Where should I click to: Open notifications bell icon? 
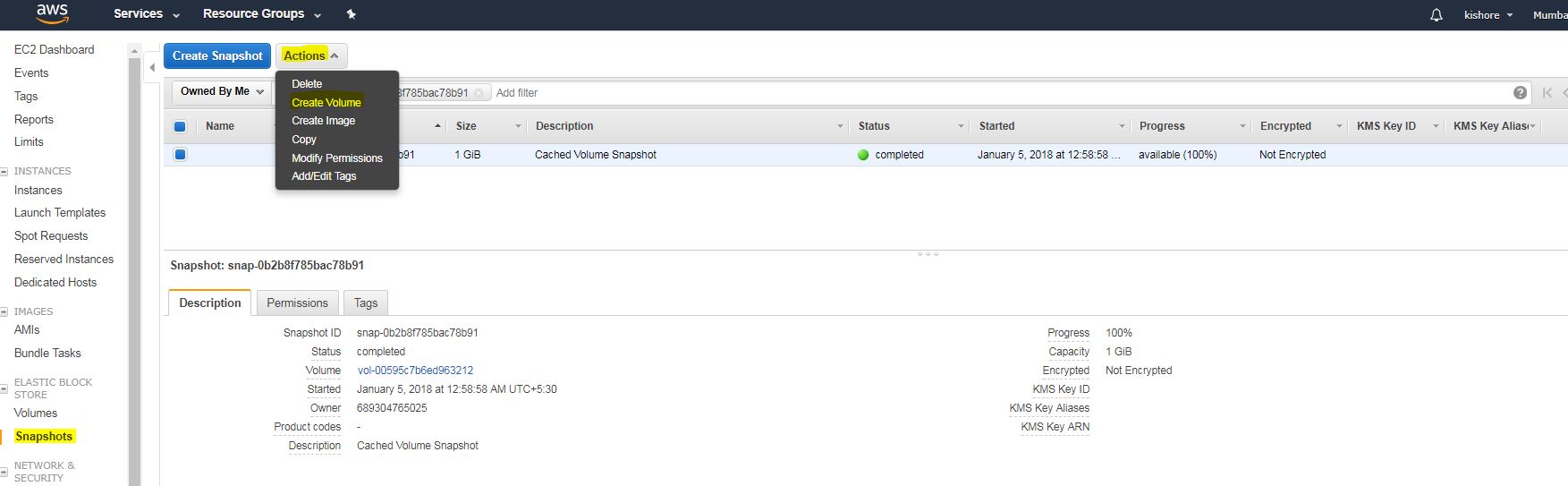[1436, 15]
